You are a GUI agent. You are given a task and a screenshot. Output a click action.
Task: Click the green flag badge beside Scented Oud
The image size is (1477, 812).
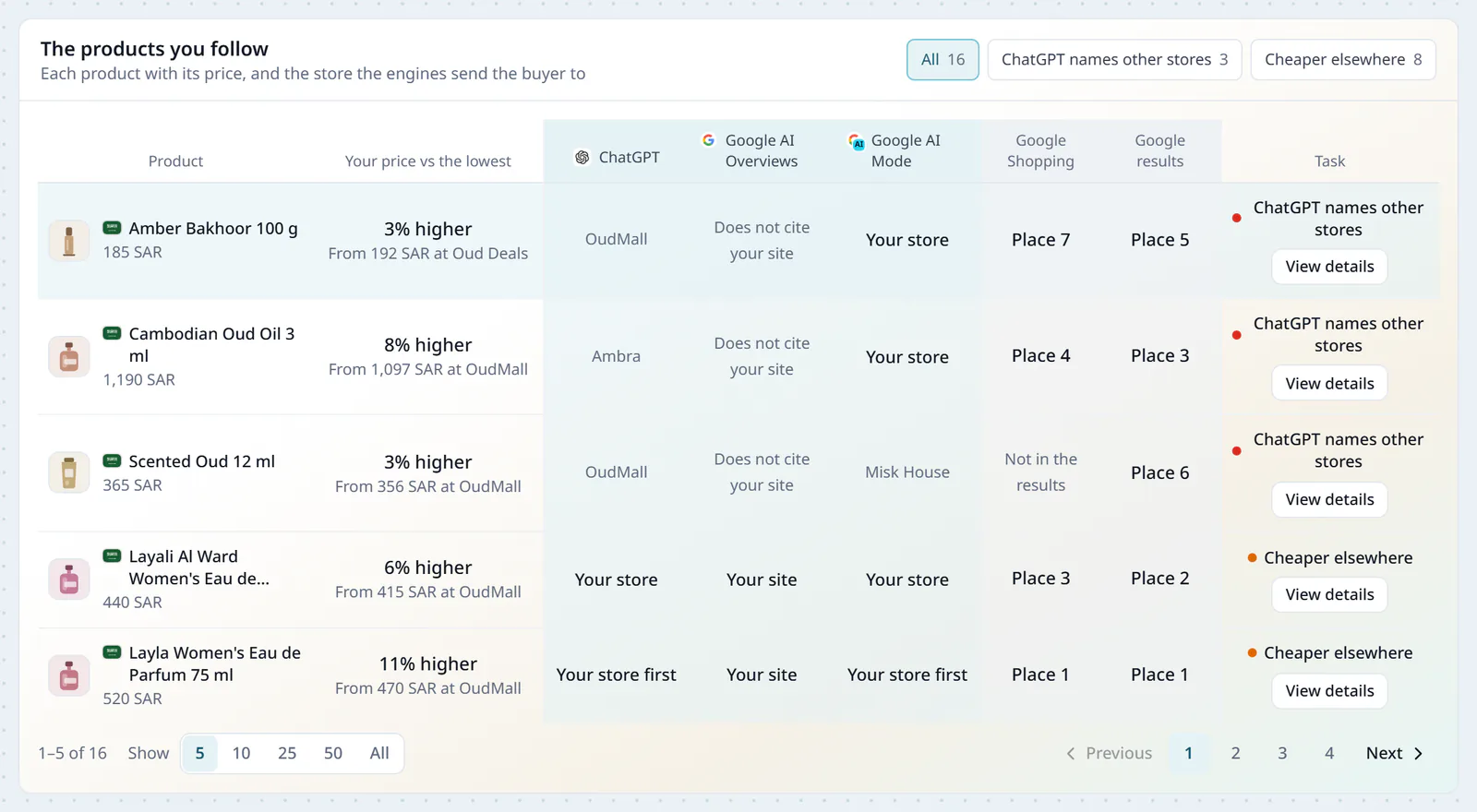112,460
